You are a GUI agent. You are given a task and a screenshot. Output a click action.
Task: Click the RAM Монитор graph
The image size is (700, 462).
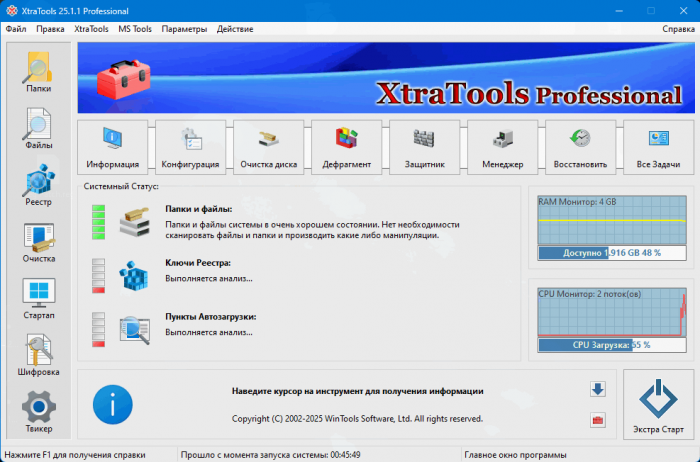coord(612,220)
